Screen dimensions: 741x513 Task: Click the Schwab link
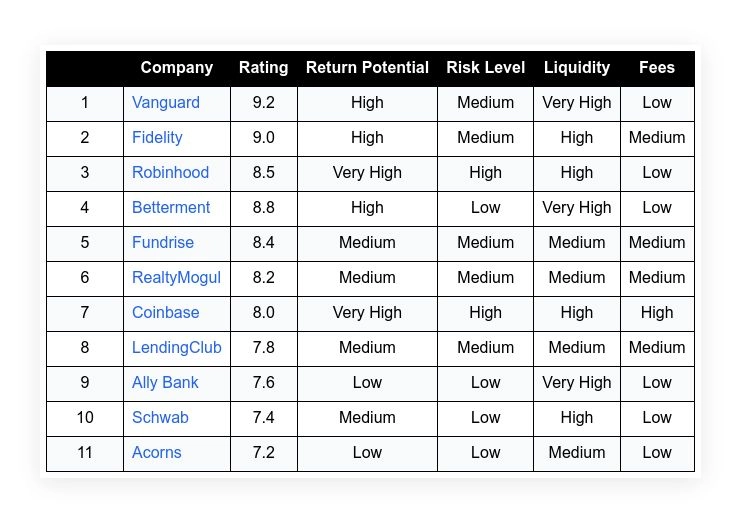[160, 418]
